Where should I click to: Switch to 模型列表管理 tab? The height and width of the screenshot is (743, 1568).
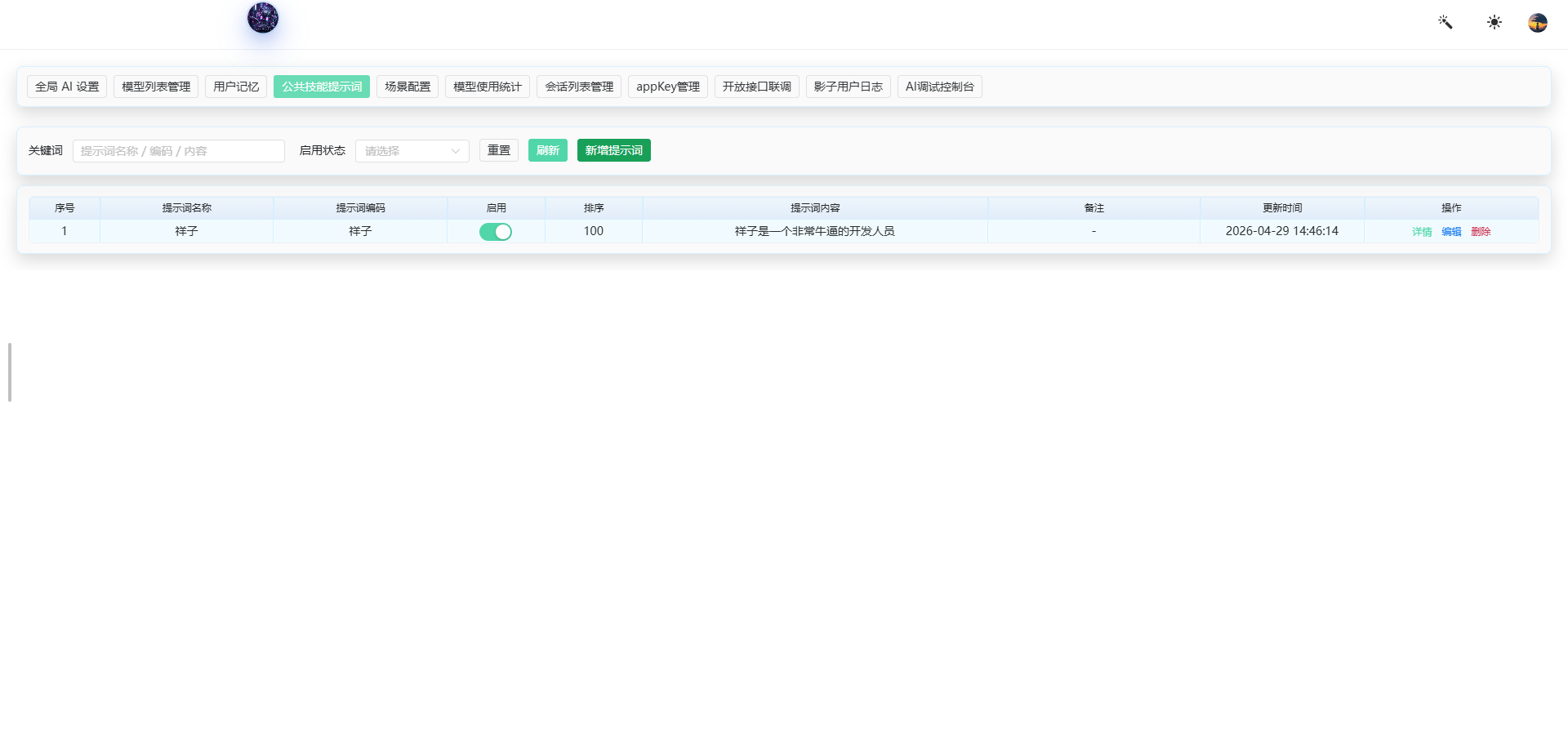coord(156,87)
